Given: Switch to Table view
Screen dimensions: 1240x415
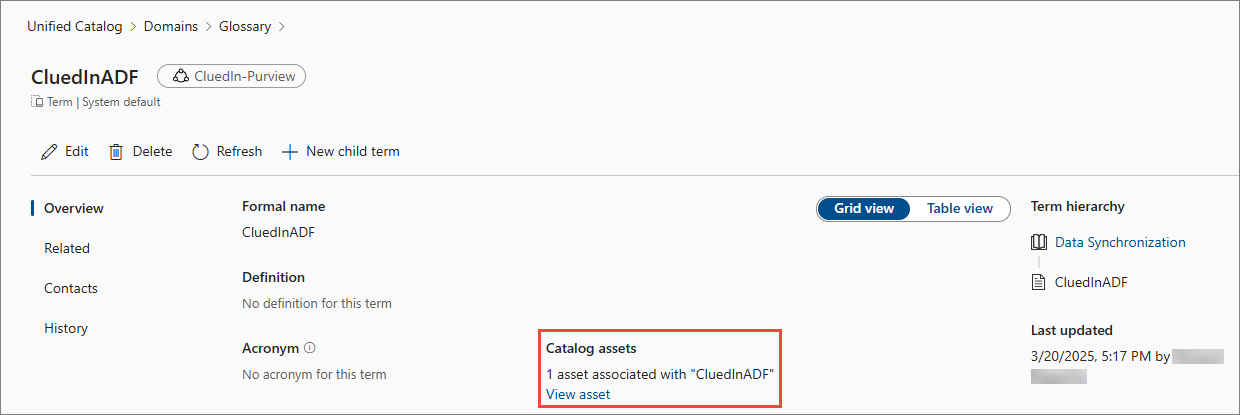Looking at the screenshot, I should tap(959, 208).
